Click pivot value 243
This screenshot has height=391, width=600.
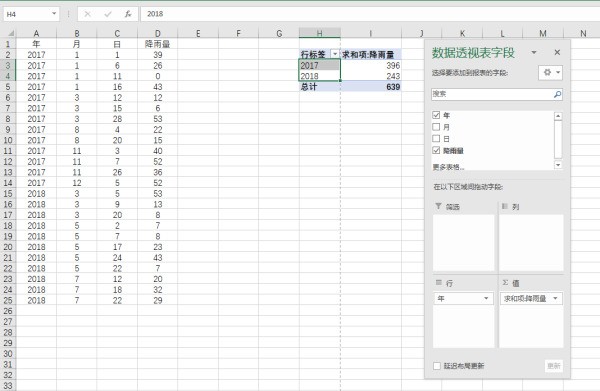point(371,76)
